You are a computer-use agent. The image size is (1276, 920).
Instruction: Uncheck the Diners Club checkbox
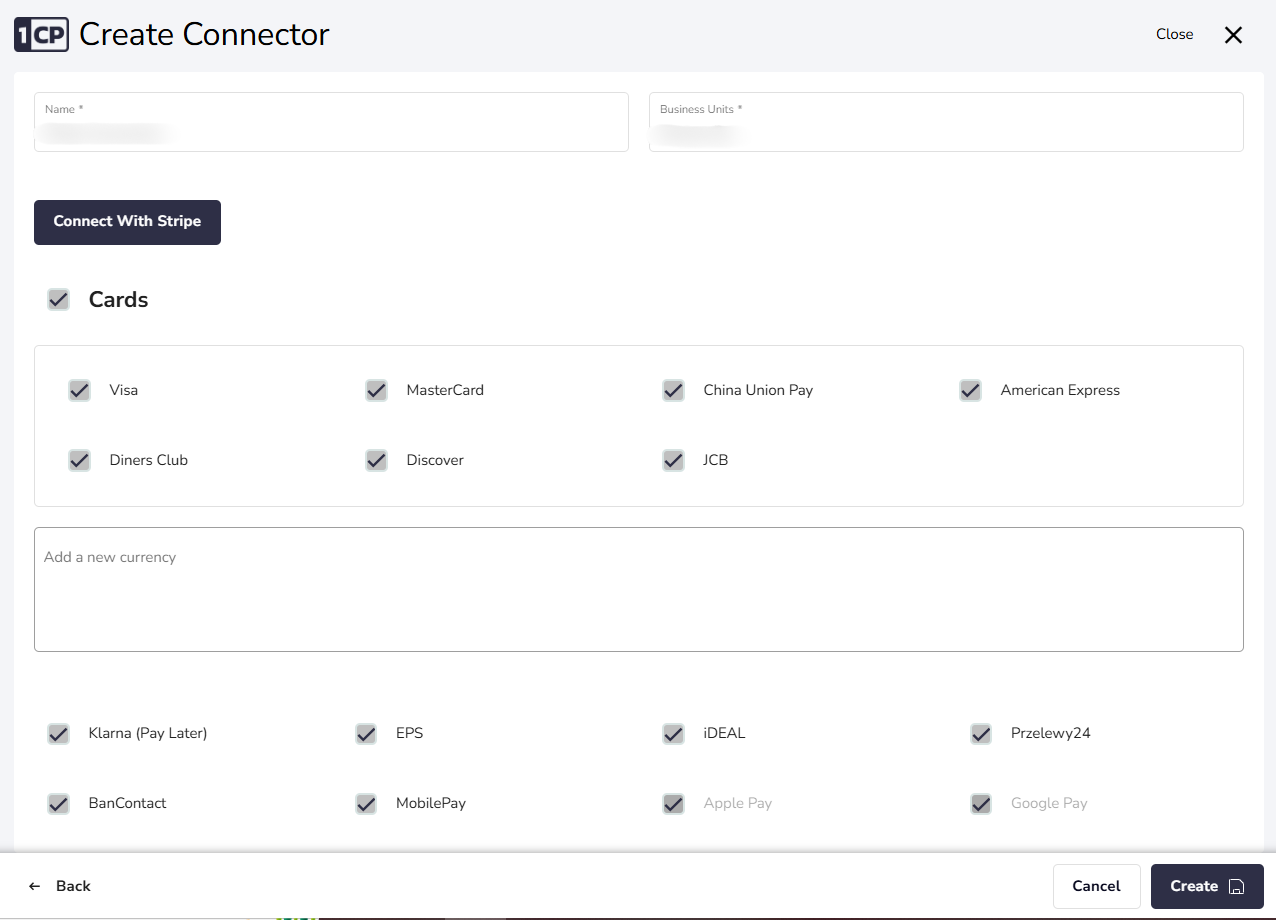(x=80, y=460)
